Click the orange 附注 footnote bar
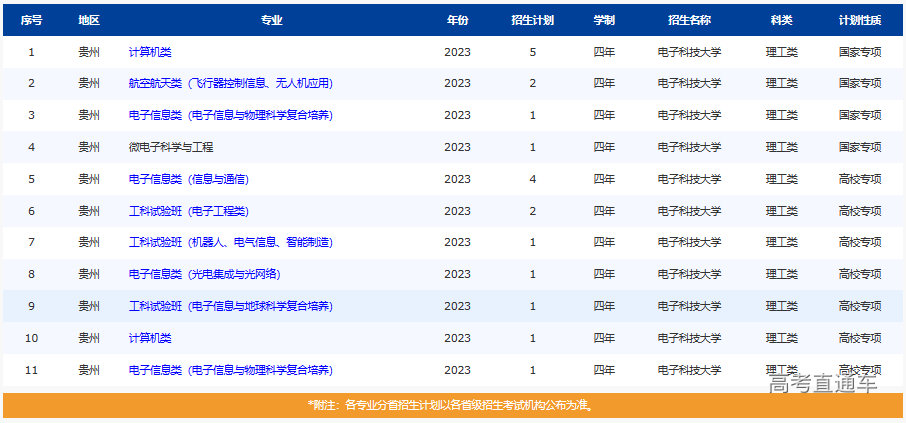 coord(452,406)
